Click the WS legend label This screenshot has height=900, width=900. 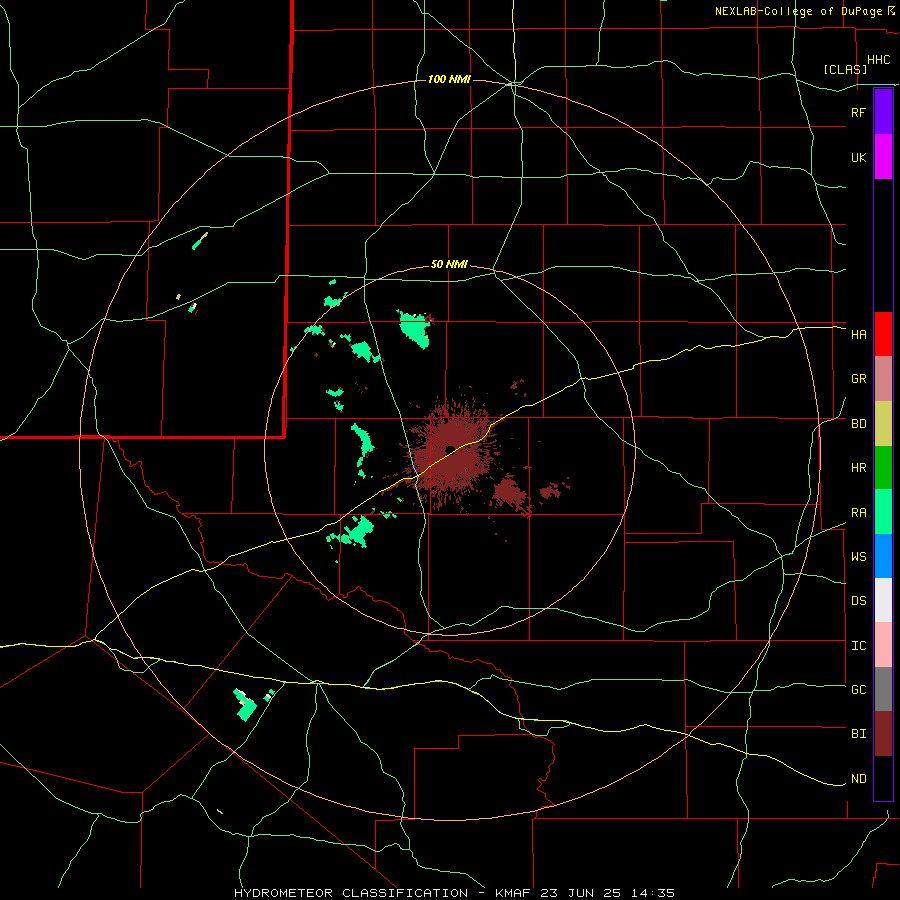pos(858,556)
